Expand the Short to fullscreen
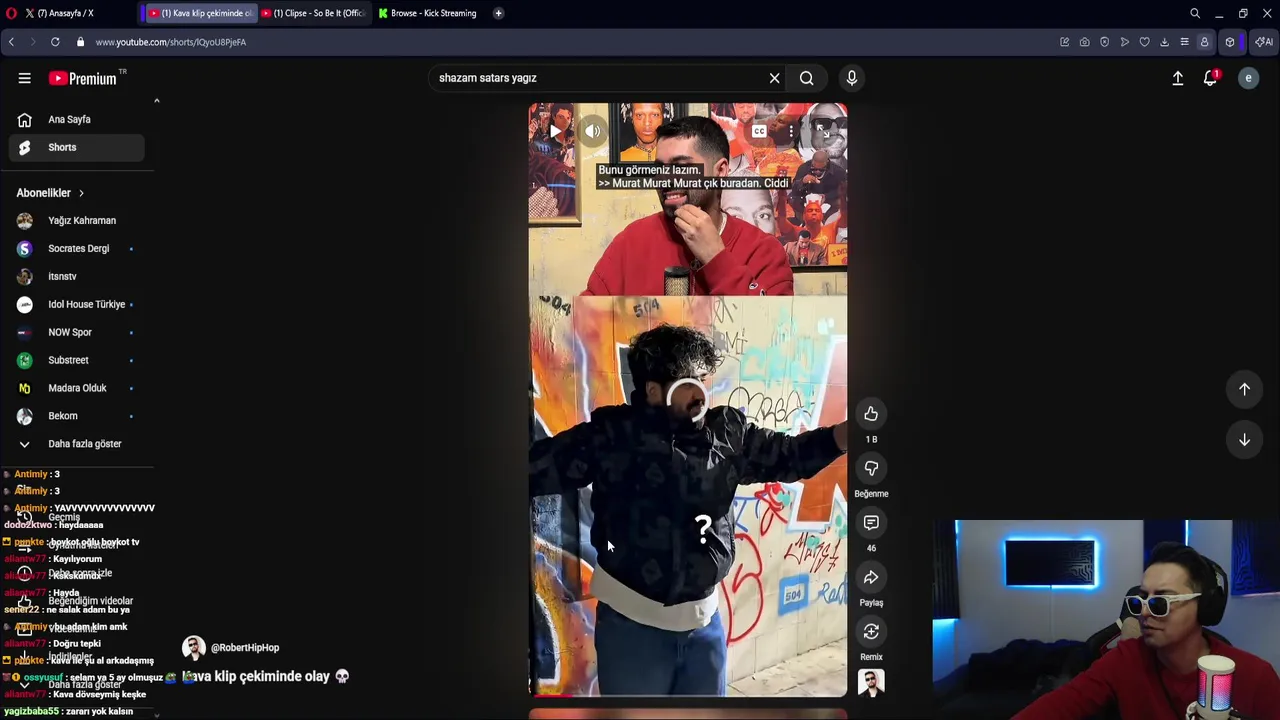The width and height of the screenshot is (1280, 720). coord(824,131)
